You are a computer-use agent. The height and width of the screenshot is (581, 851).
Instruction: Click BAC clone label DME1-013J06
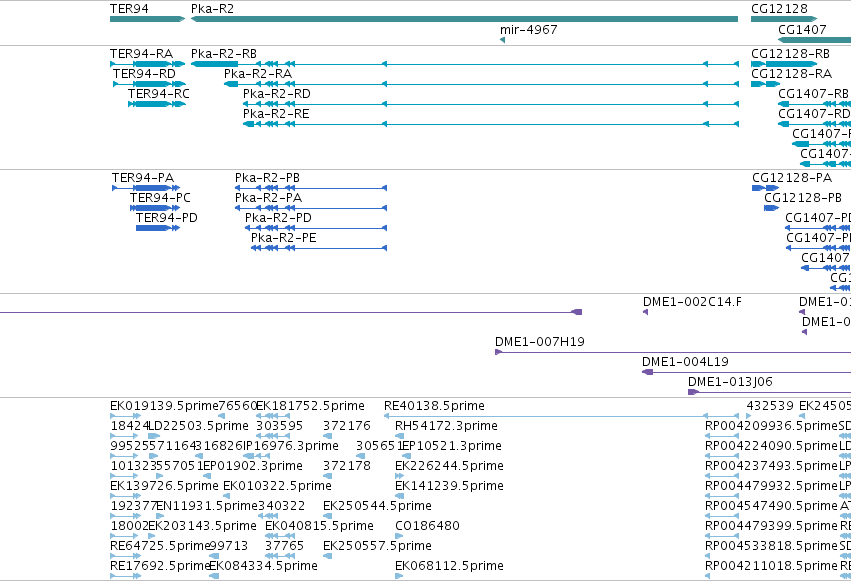click(x=730, y=382)
